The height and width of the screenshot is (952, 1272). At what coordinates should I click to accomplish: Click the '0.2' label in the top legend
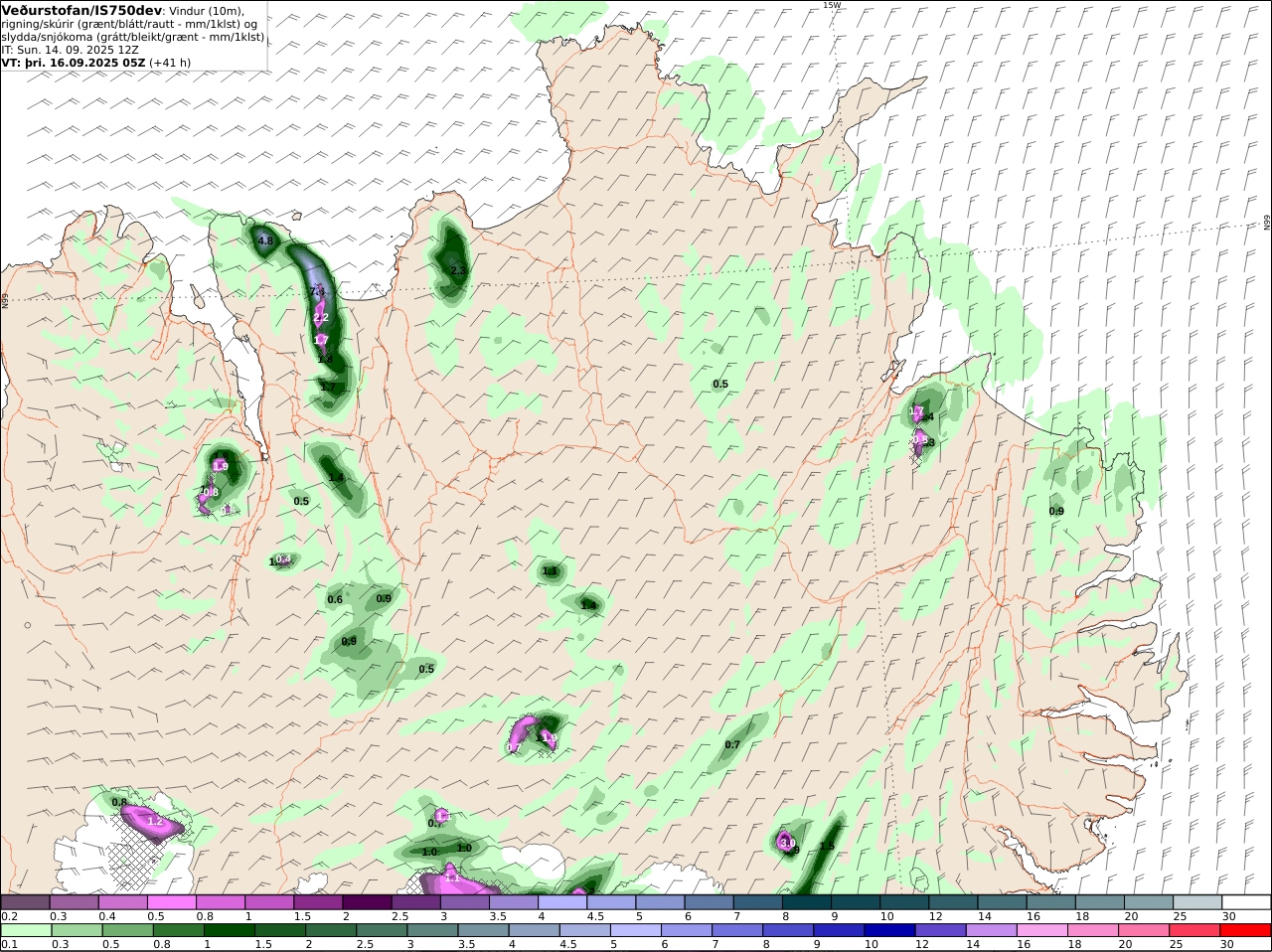tap(8, 916)
